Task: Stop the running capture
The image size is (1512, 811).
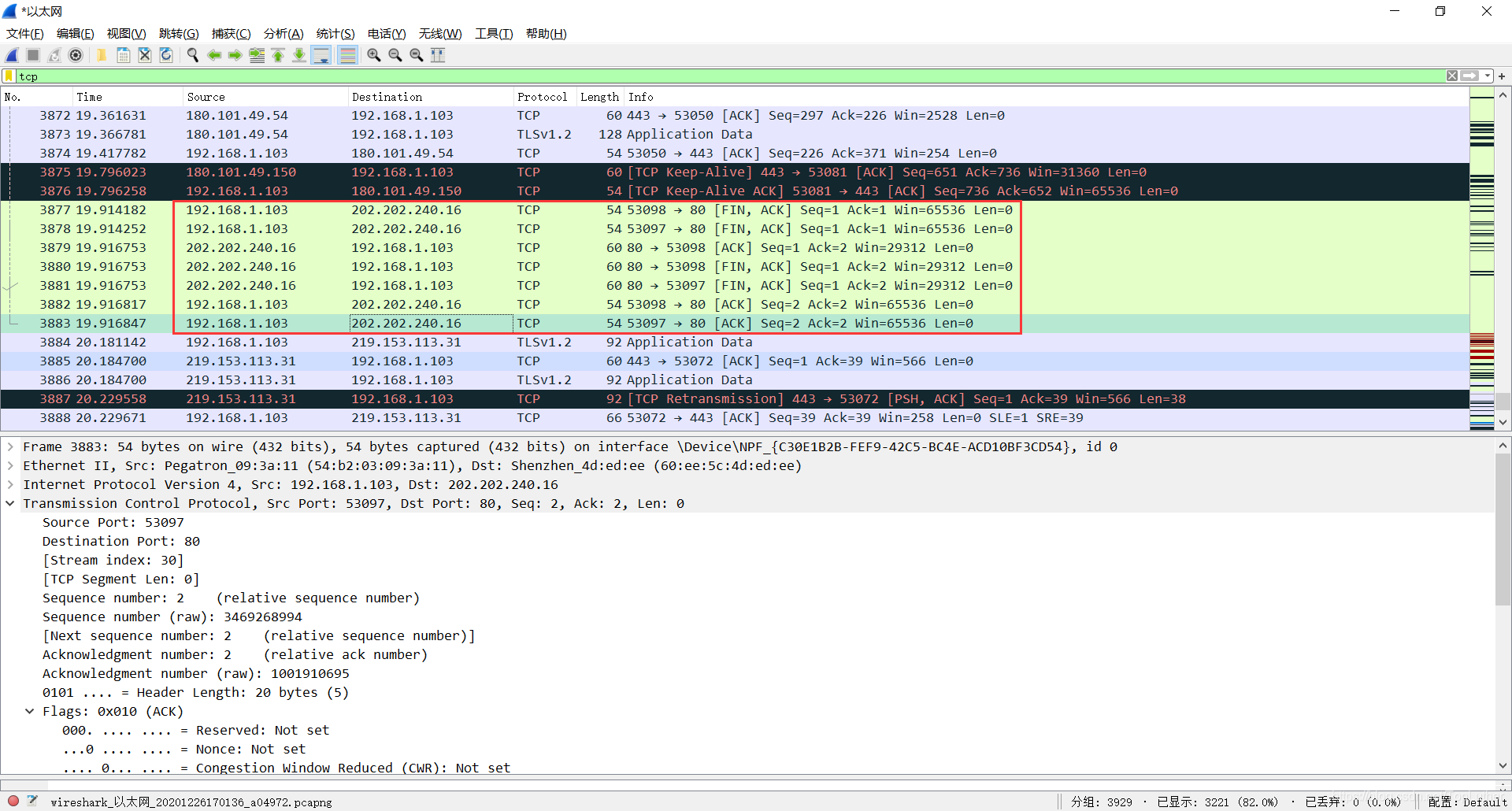Action: 33,55
